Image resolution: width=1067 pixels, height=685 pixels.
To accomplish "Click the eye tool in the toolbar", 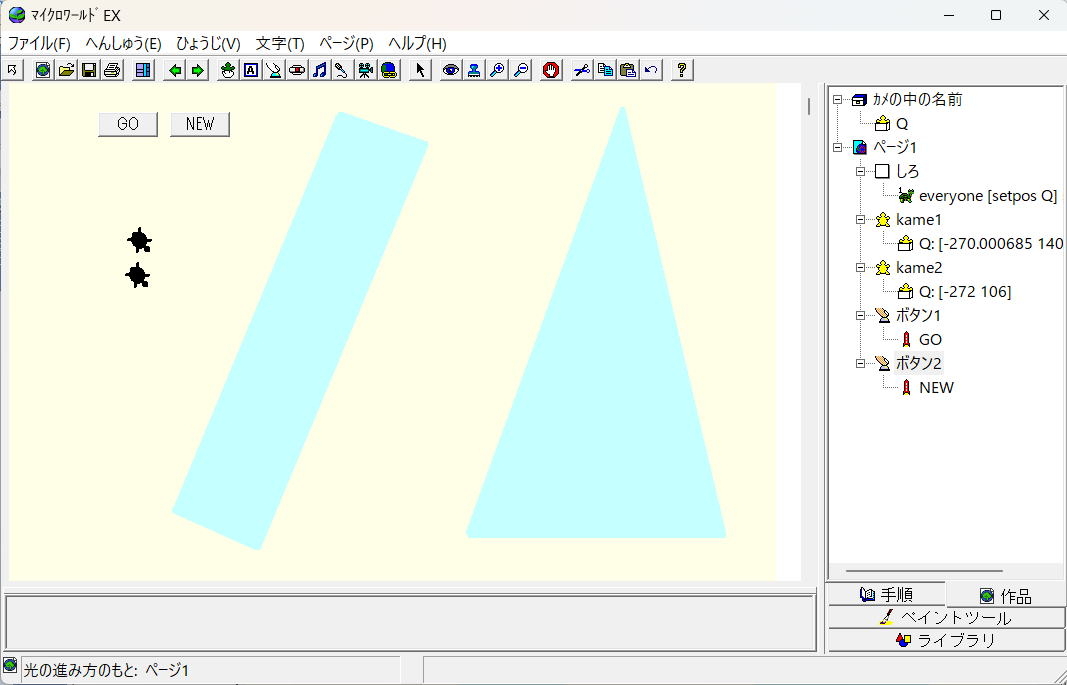I will coord(450,69).
